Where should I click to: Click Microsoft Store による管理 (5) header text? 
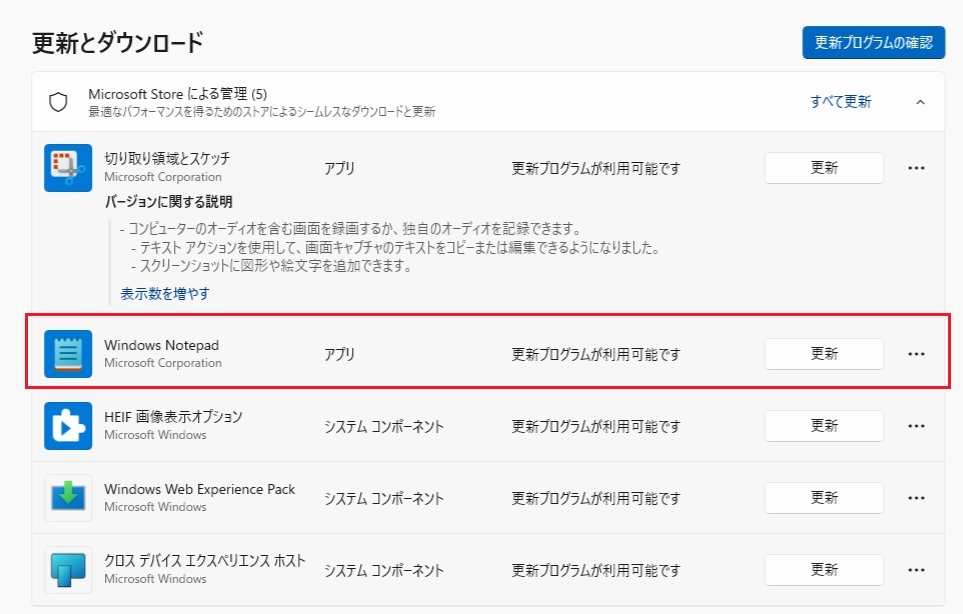pyautogui.click(x=177, y=94)
